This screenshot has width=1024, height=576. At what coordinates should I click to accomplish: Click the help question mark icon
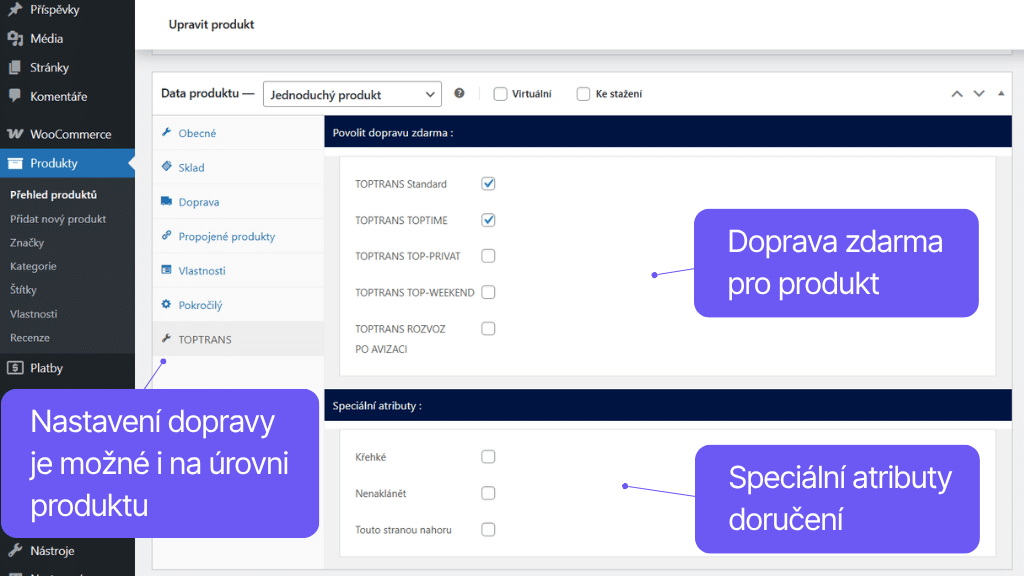459,92
